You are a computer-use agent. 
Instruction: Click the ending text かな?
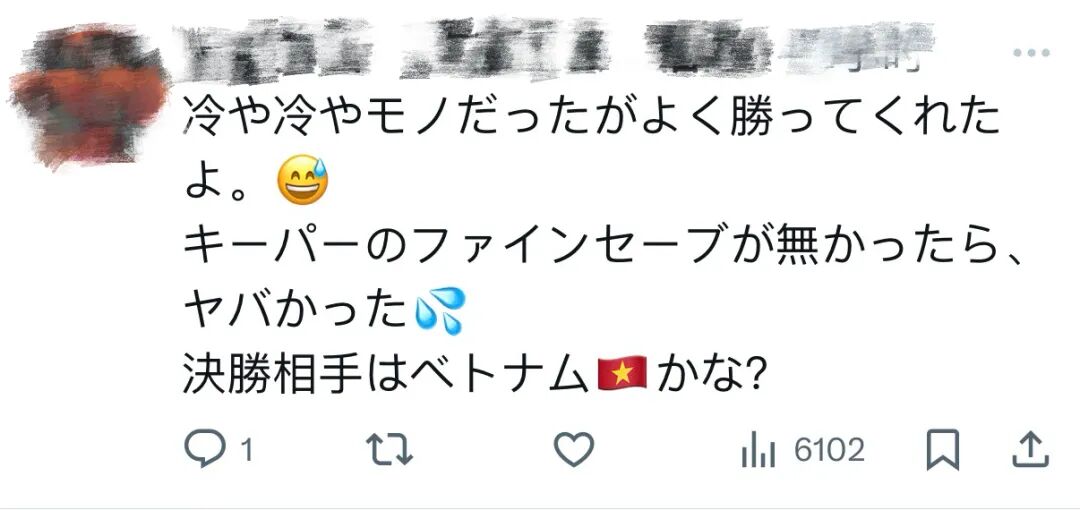712,376
